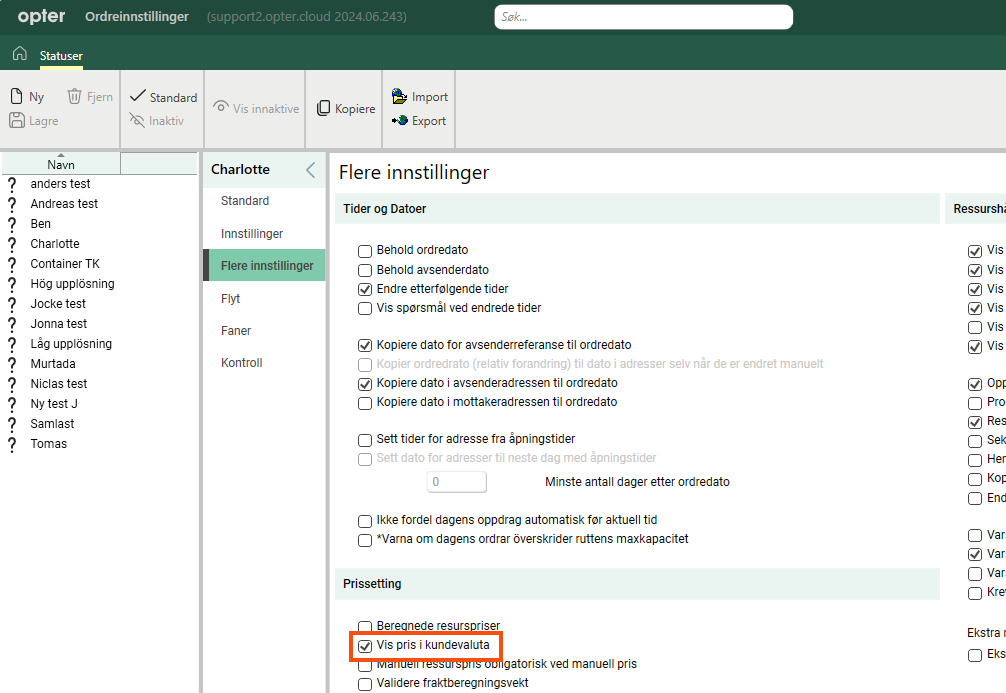Uncheck Vis pris i kundevaluta
This screenshot has height=693, width=1006.
pyautogui.click(x=365, y=646)
